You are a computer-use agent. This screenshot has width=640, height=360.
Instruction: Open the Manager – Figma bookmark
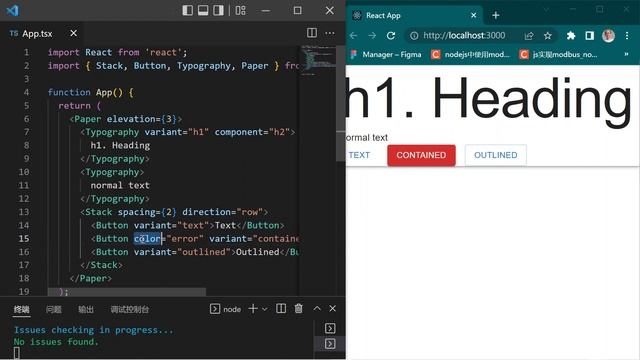point(386,54)
